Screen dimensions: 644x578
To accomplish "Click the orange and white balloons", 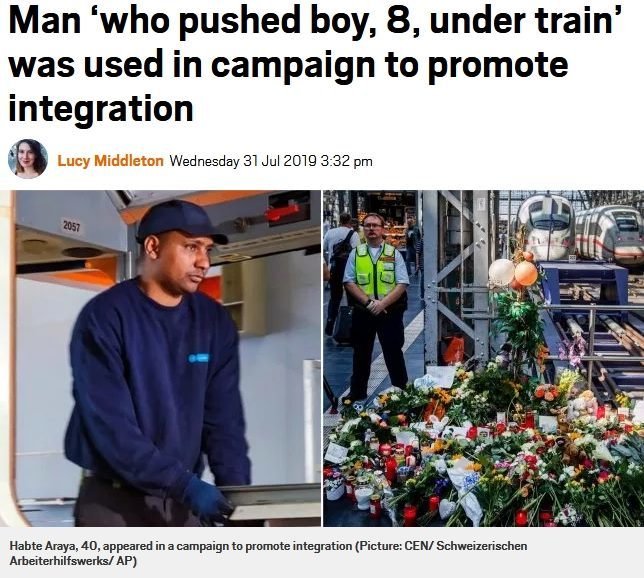I will pos(513,272).
